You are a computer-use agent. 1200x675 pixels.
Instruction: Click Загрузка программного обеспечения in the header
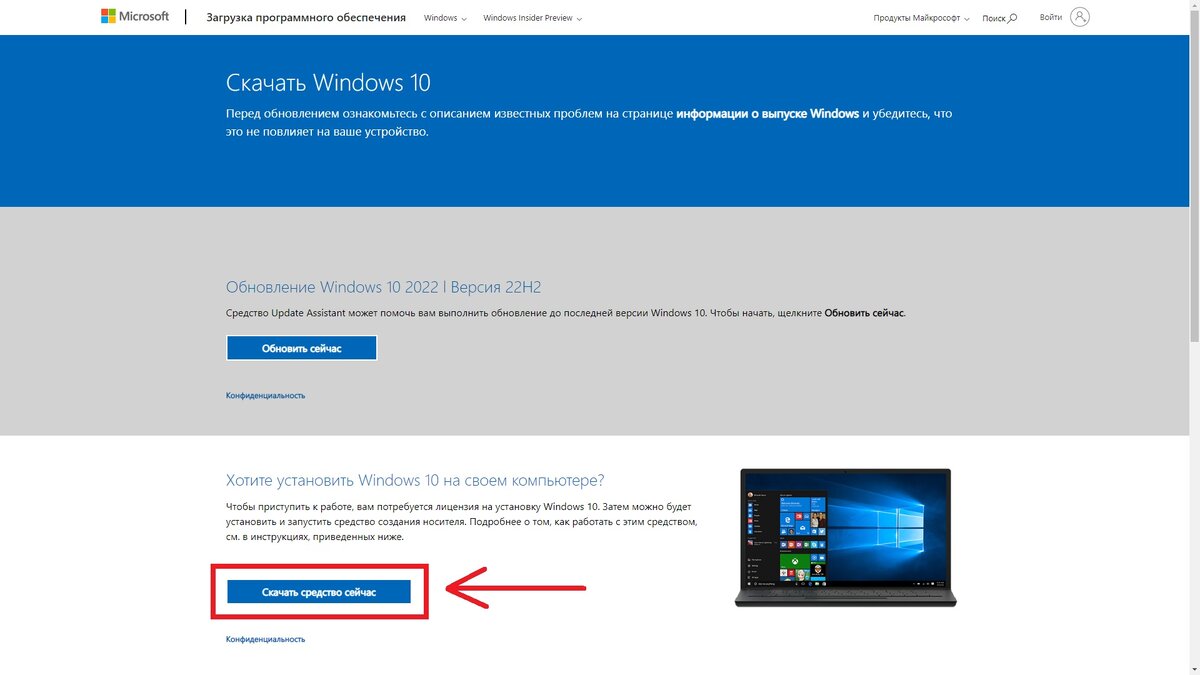point(305,17)
